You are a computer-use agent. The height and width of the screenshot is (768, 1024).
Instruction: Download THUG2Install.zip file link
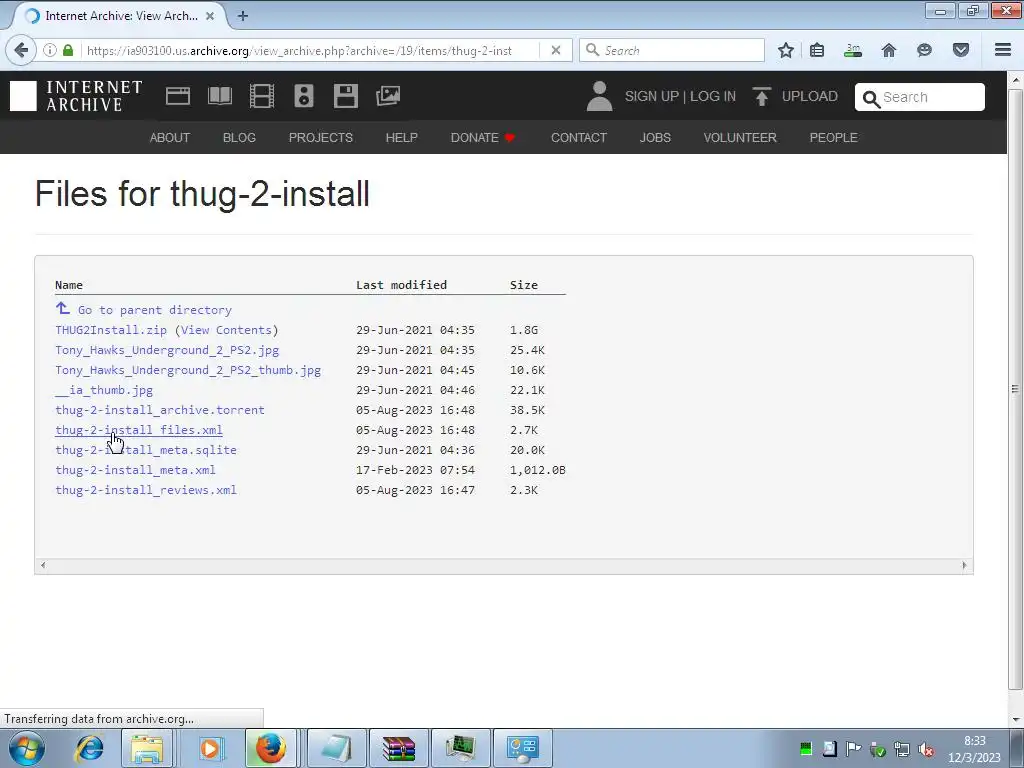click(111, 330)
